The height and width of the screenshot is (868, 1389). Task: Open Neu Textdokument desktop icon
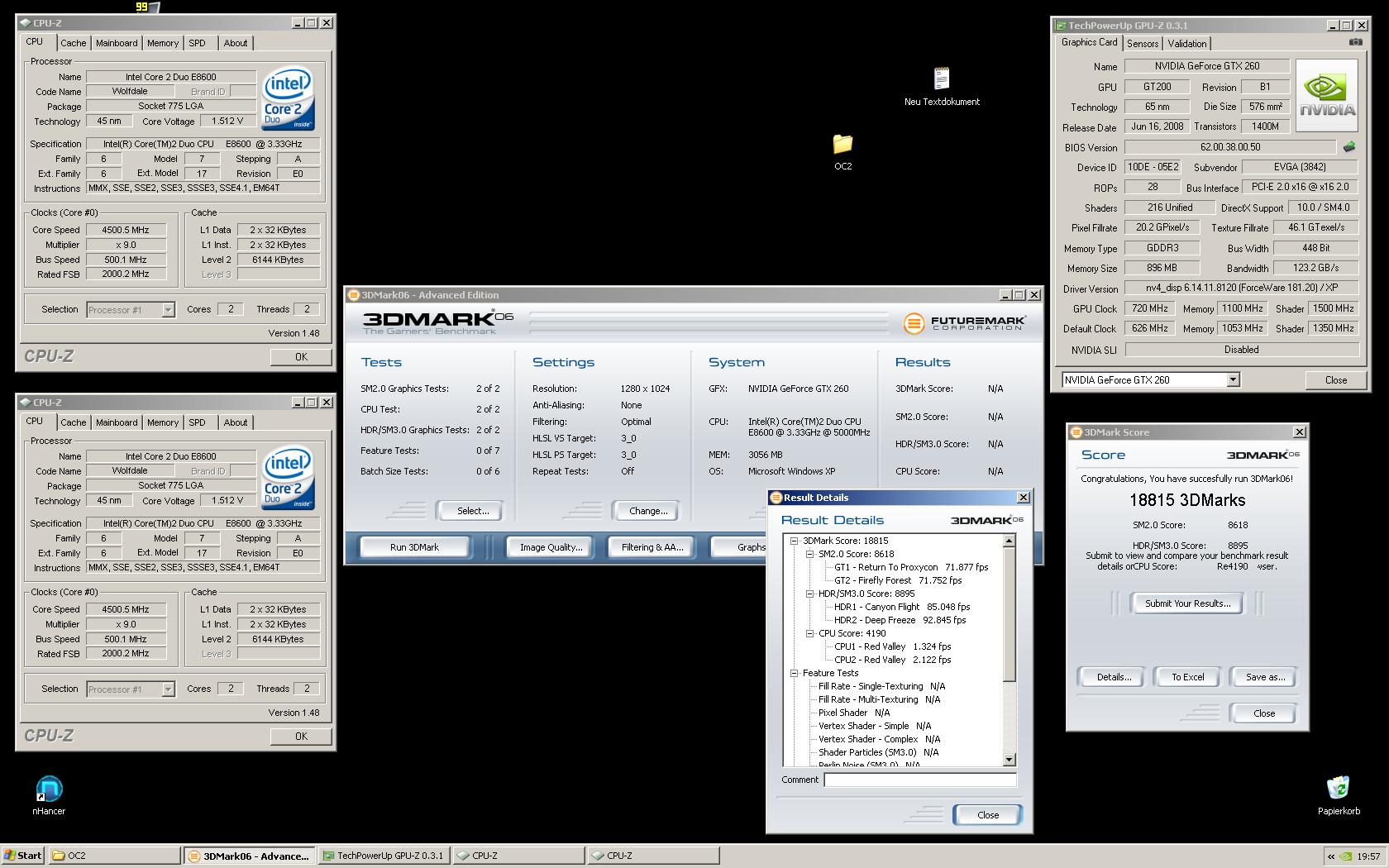(942, 87)
